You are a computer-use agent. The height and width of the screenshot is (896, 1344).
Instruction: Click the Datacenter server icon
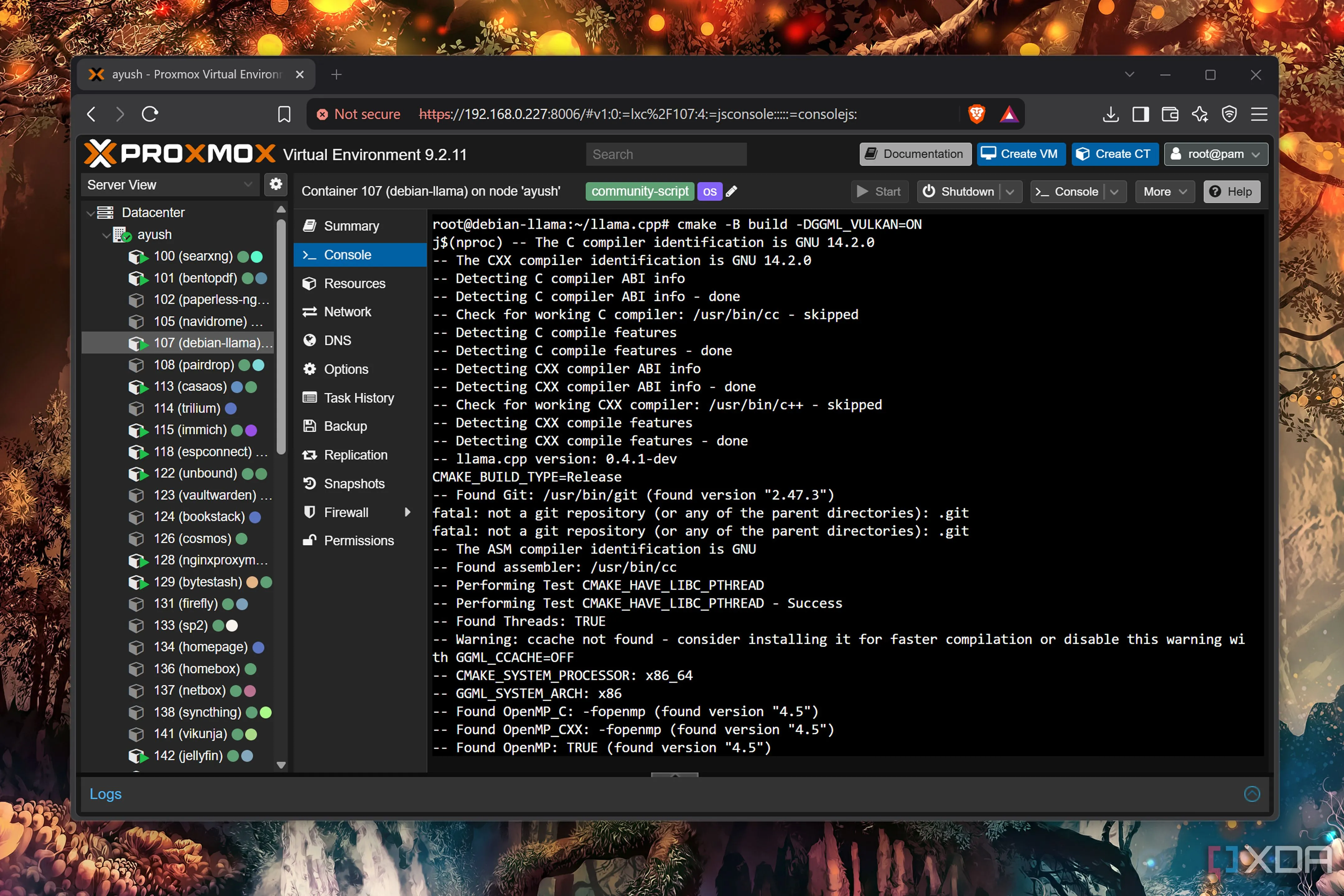click(x=105, y=212)
